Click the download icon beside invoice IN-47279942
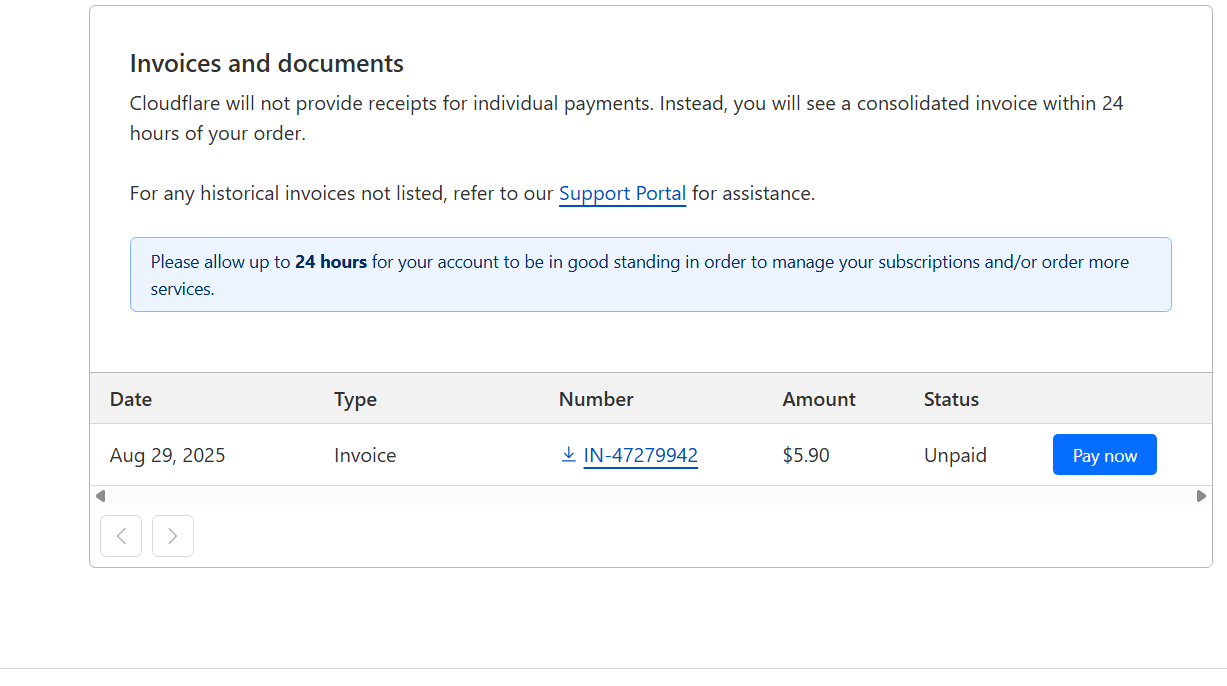This screenshot has height=686, width=1227. 568,455
